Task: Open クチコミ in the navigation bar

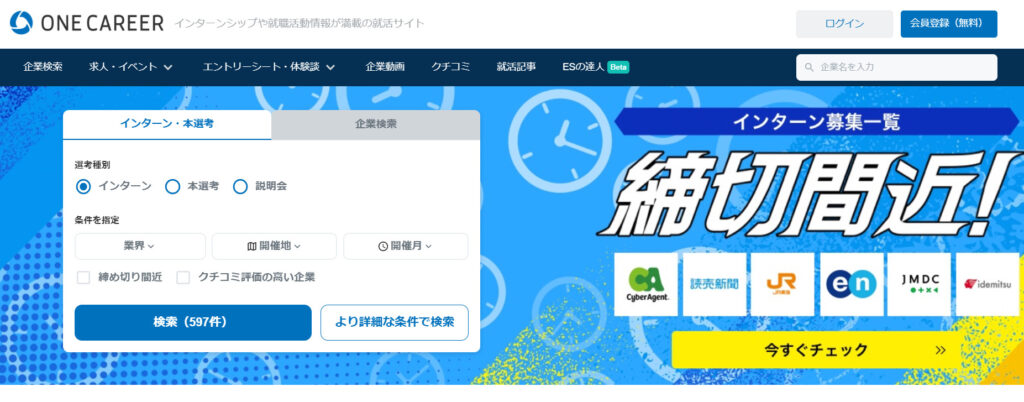Action: (451, 67)
